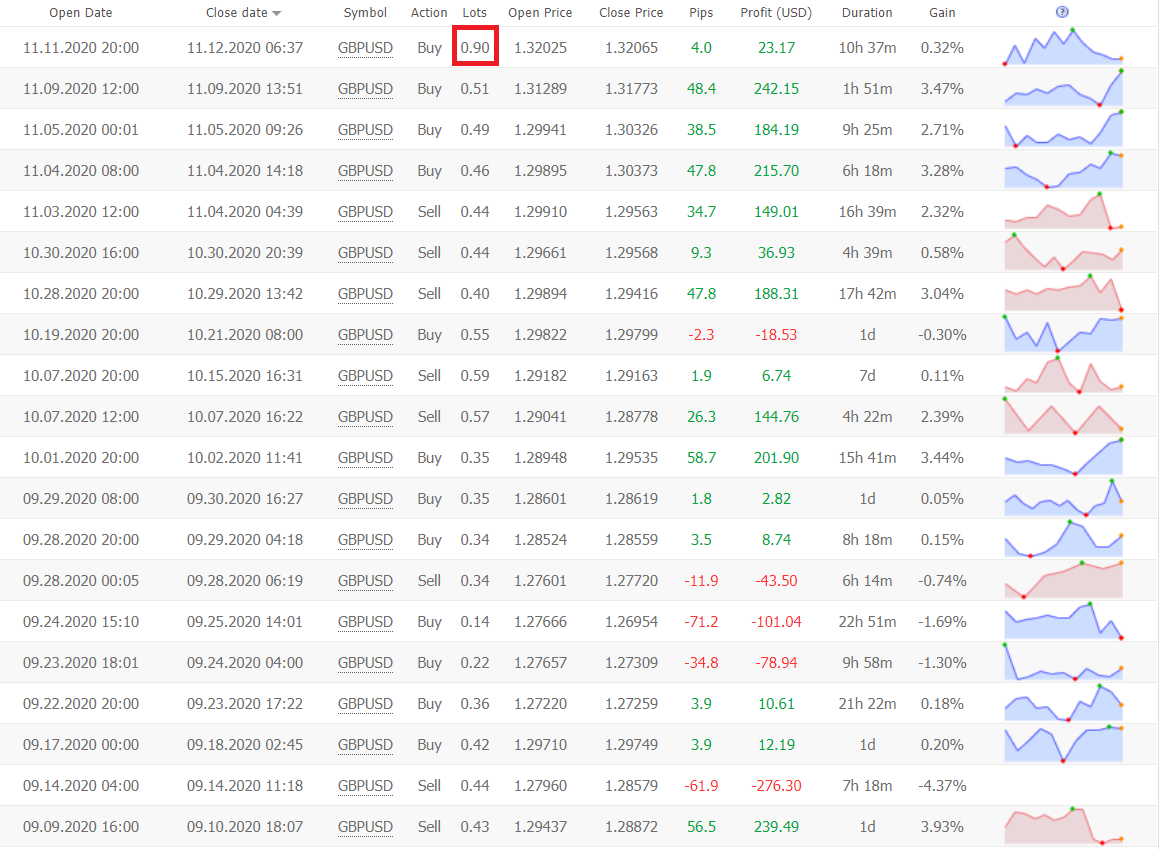Open GBPUSD link for the 11.11.2020 20:00 trade
This screenshot has height=849, width=1159.
(x=365, y=48)
